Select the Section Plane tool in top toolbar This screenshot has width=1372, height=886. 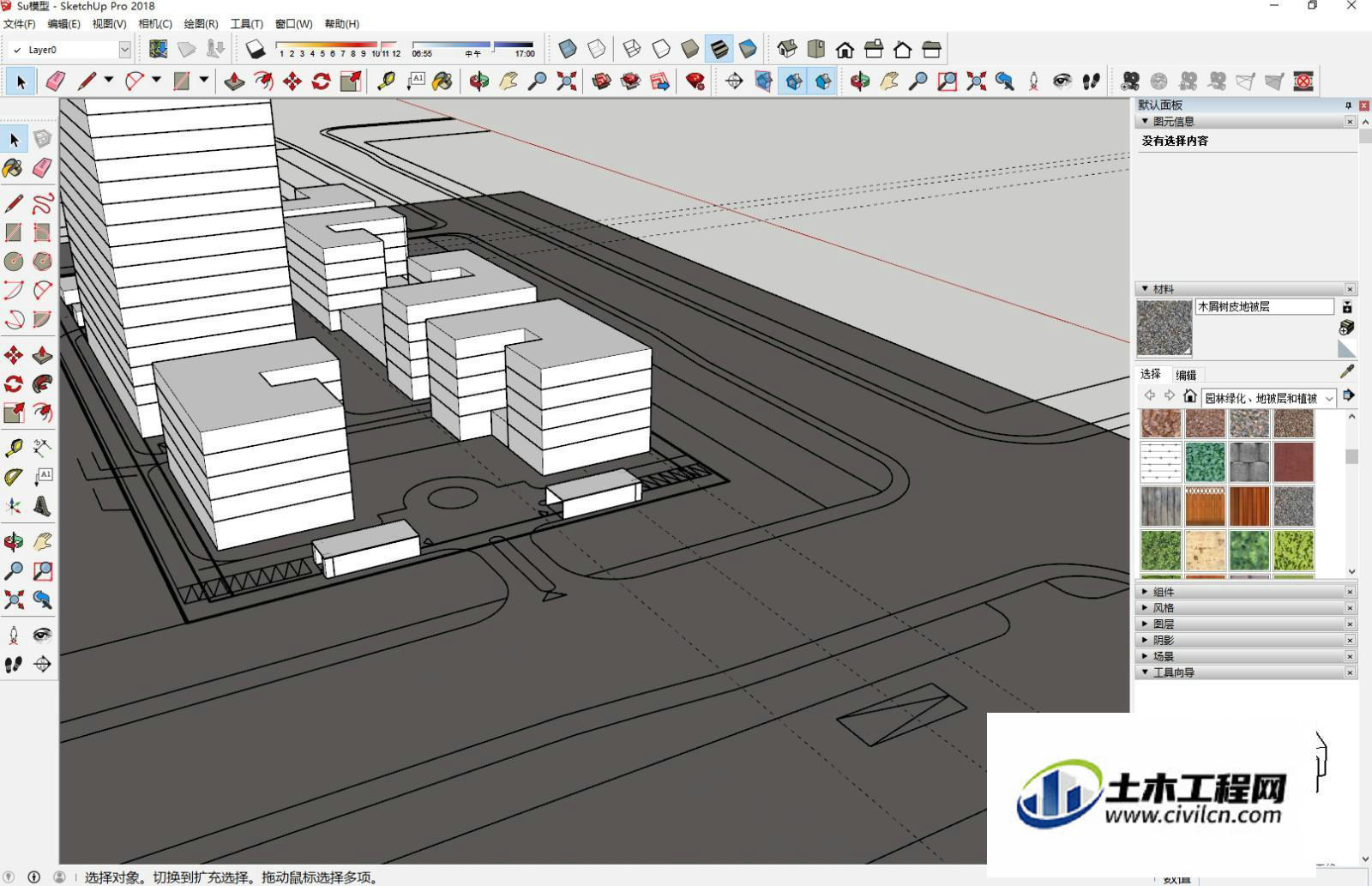click(x=734, y=81)
